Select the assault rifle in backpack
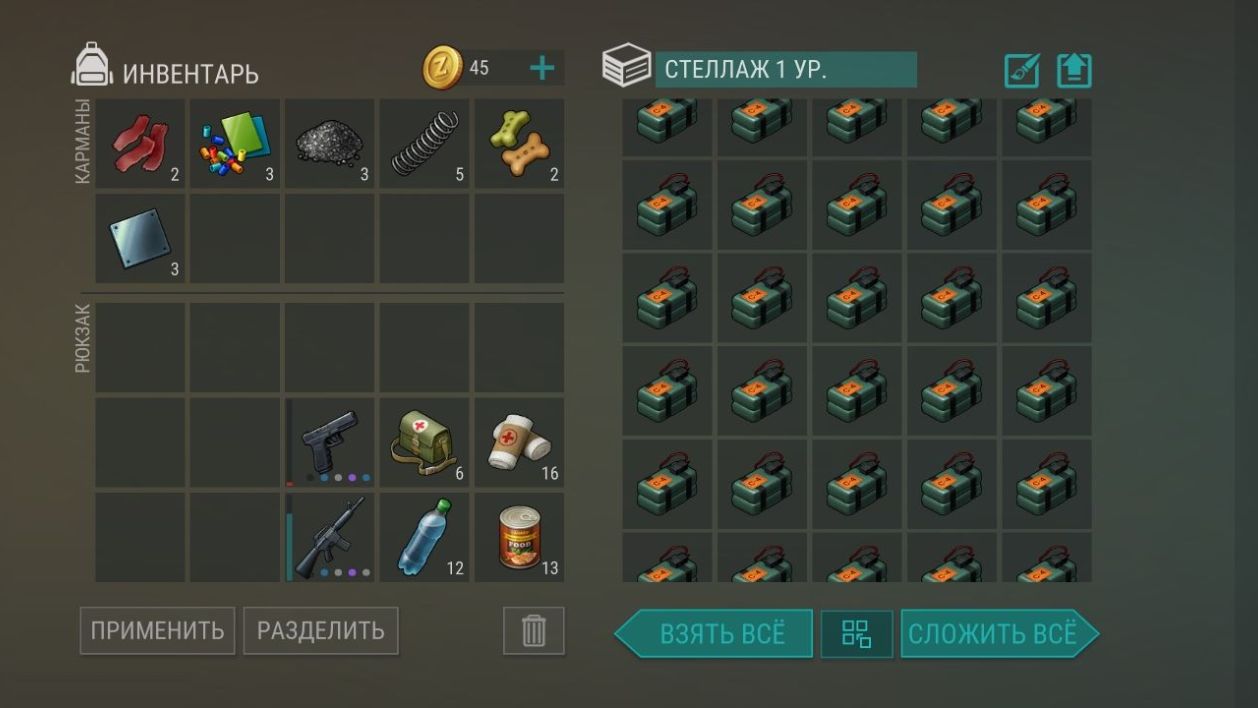Screen dimensions: 1258x708 (x=329, y=537)
